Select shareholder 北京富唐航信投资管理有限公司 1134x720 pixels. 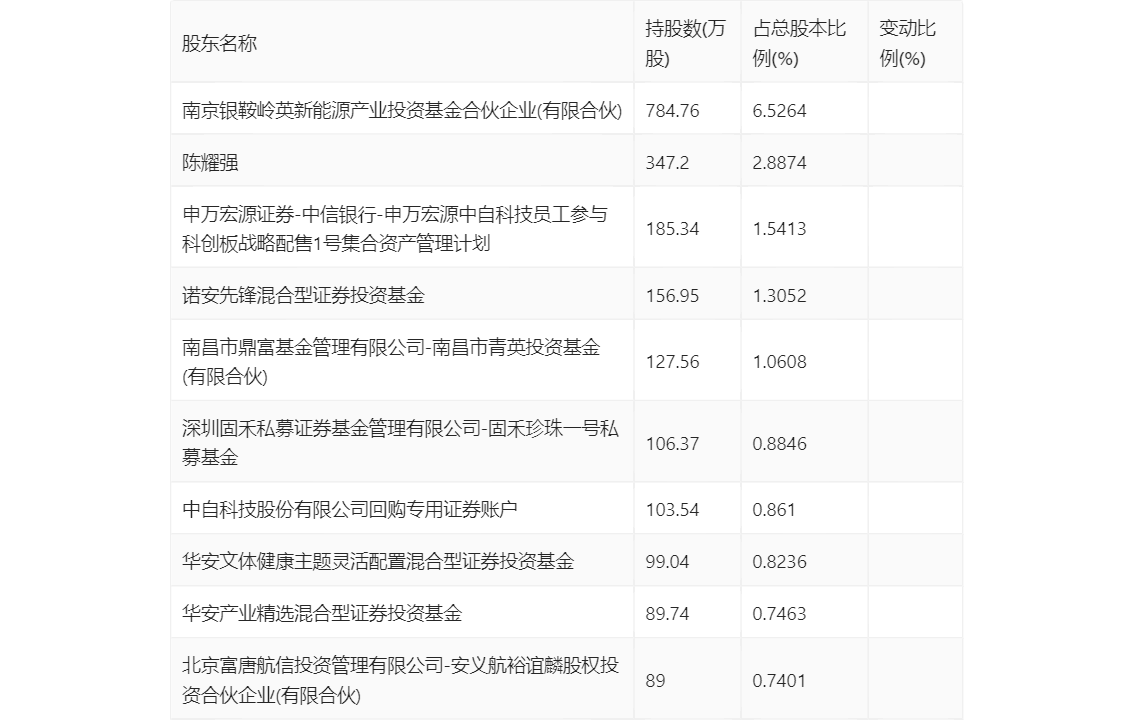pyautogui.click(x=400, y=680)
